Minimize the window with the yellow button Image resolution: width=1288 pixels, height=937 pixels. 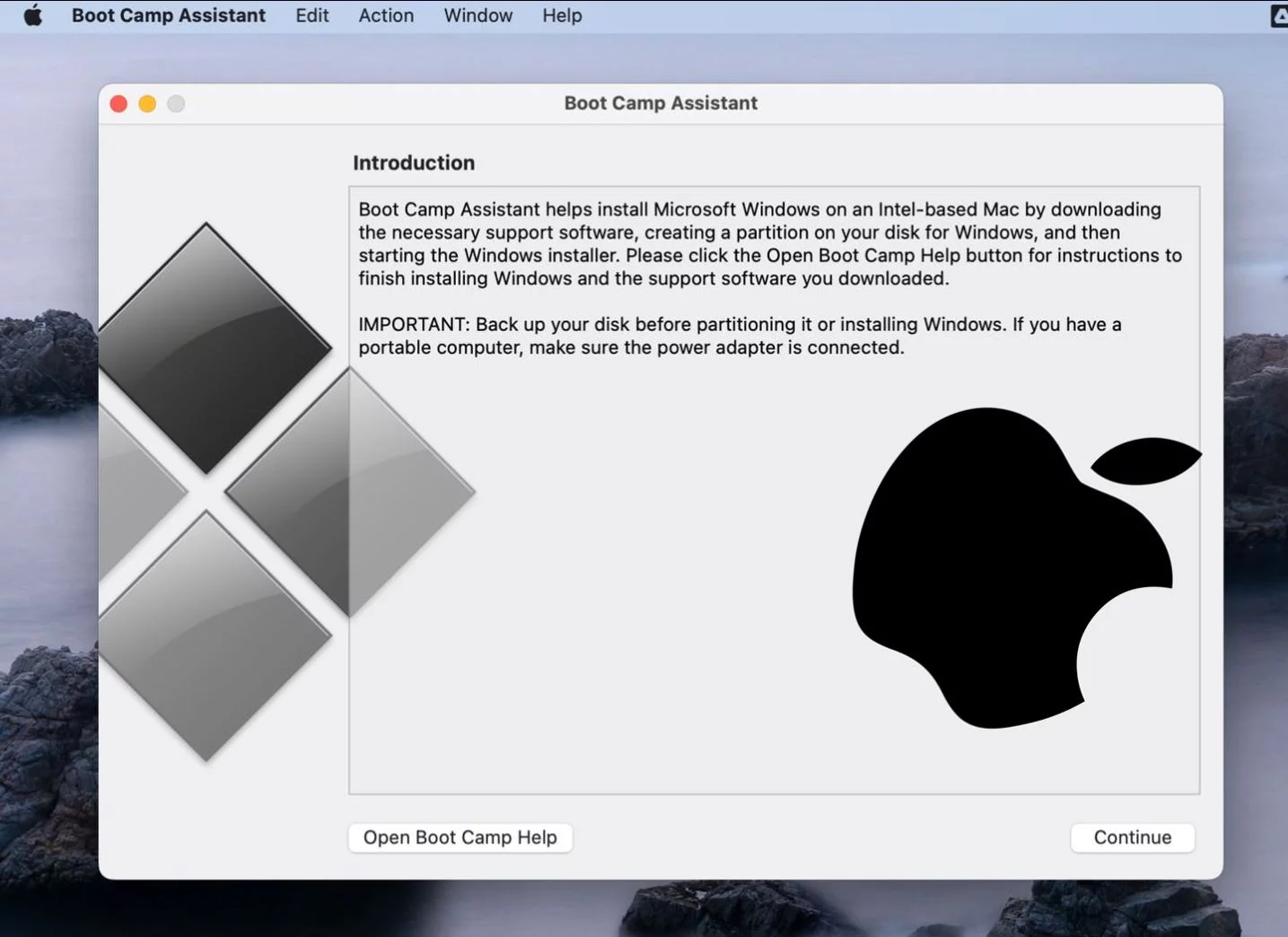click(147, 104)
